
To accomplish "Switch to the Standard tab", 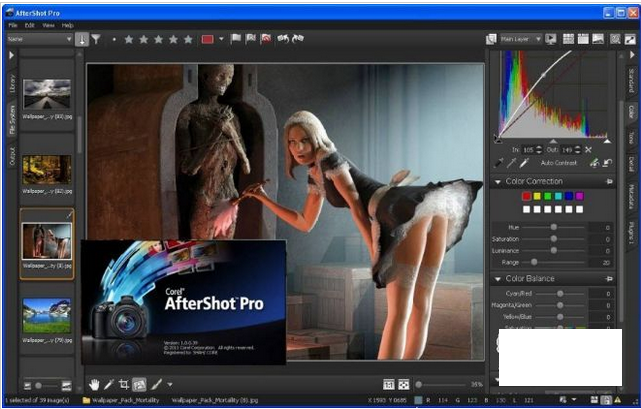I will [x=632, y=80].
